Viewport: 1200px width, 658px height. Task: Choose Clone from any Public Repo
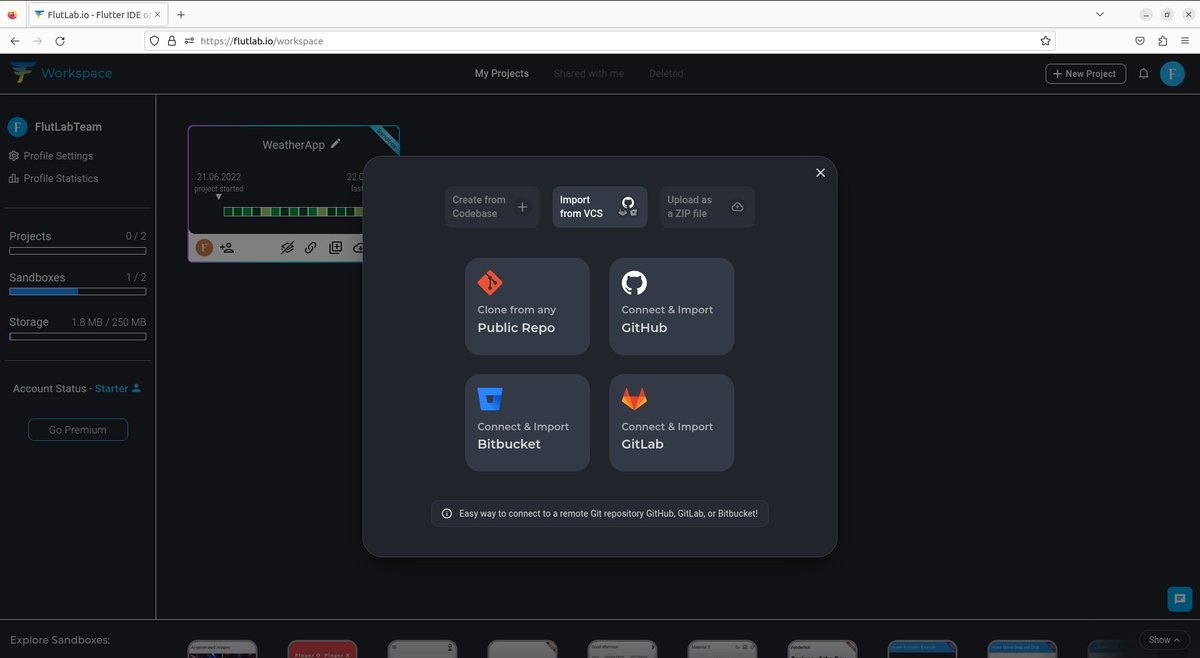(527, 306)
